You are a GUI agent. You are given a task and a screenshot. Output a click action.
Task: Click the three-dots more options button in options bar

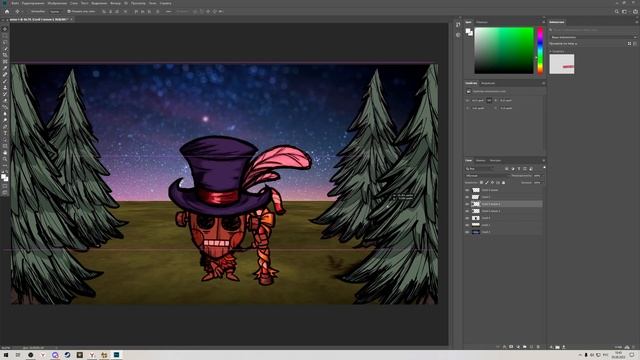[x=169, y=11]
